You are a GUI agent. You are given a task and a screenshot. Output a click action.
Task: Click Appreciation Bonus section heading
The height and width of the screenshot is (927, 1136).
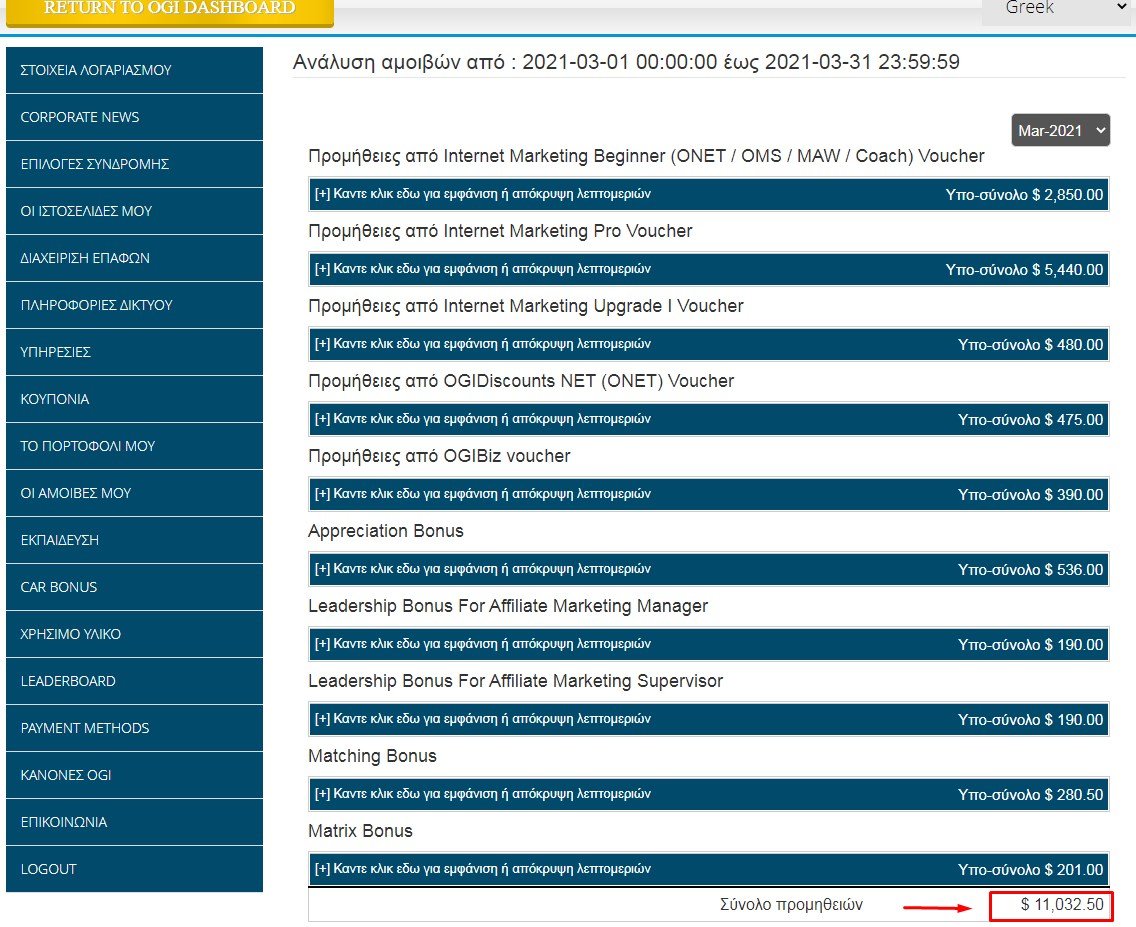pos(385,531)
